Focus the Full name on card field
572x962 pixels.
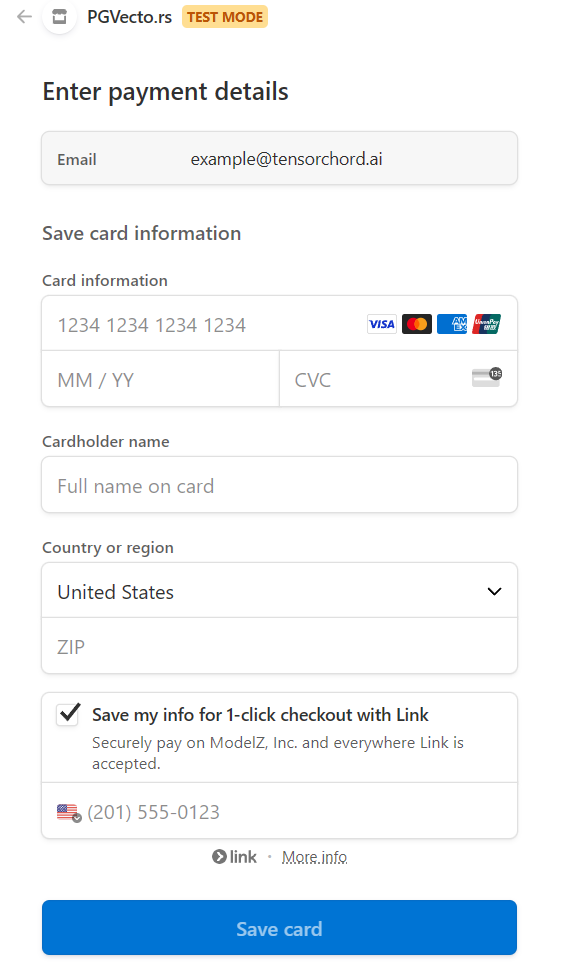coord(279,485)
